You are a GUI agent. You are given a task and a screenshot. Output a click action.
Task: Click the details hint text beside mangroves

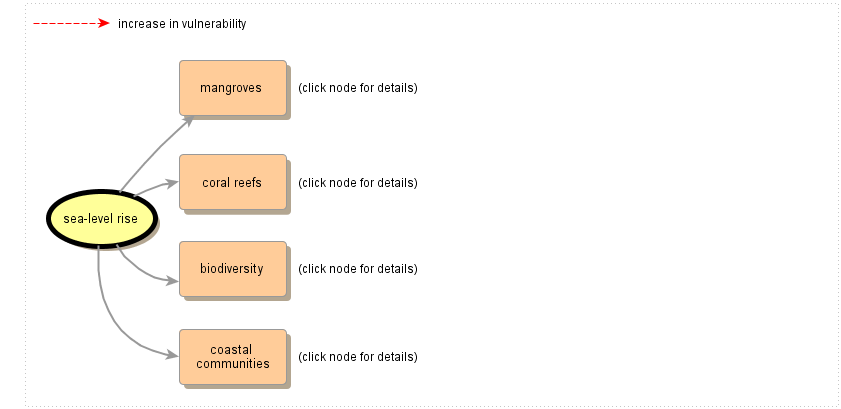coord(357,88)
